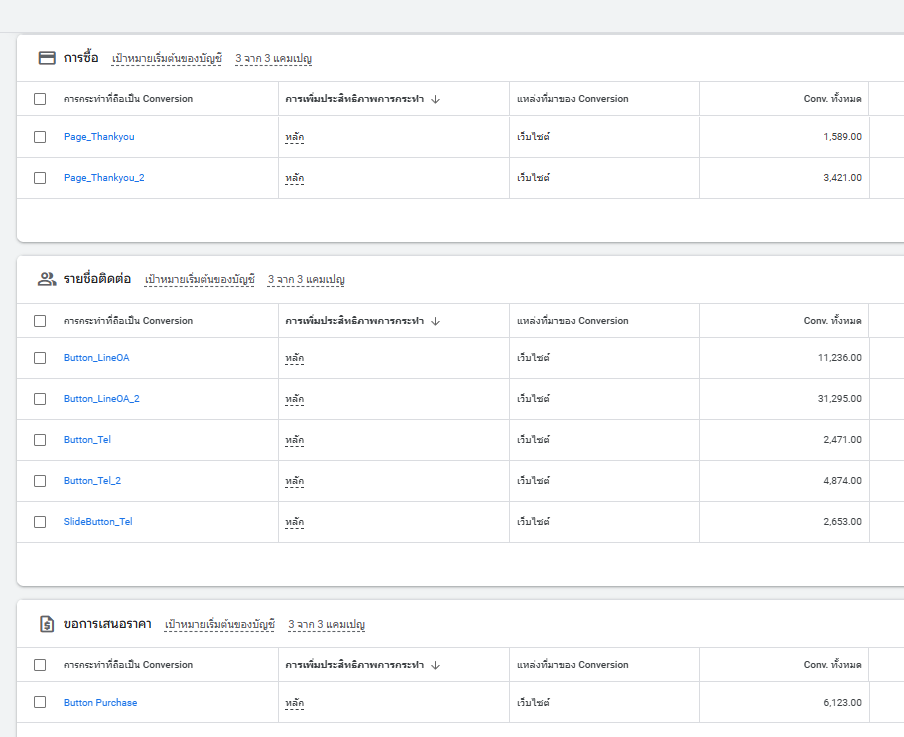Click sort arrow in การซื้อ table header
This screenshot has height=737, width=904.
click(436, 99)
